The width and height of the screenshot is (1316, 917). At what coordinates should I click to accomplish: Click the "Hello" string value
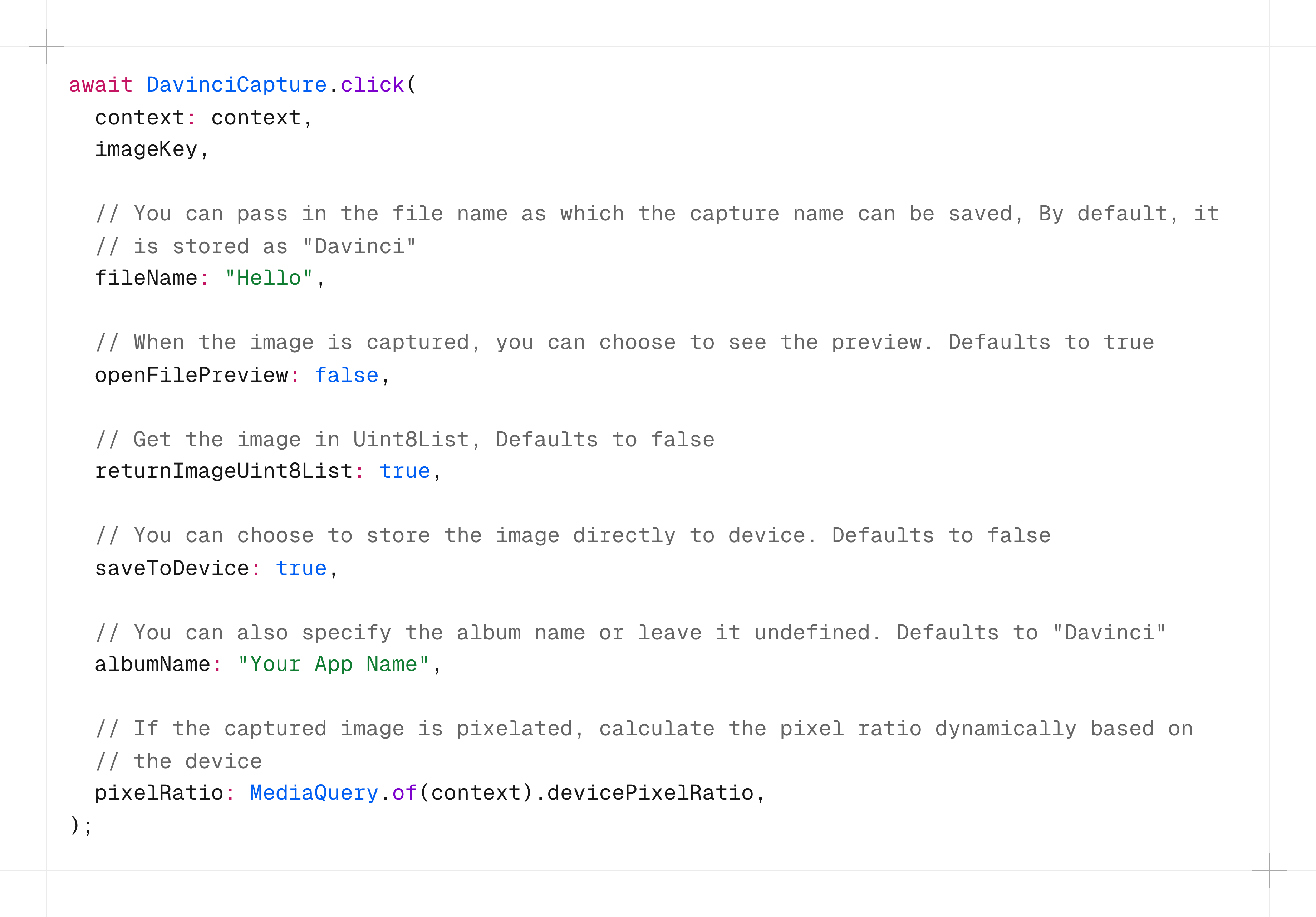[269, 279]
